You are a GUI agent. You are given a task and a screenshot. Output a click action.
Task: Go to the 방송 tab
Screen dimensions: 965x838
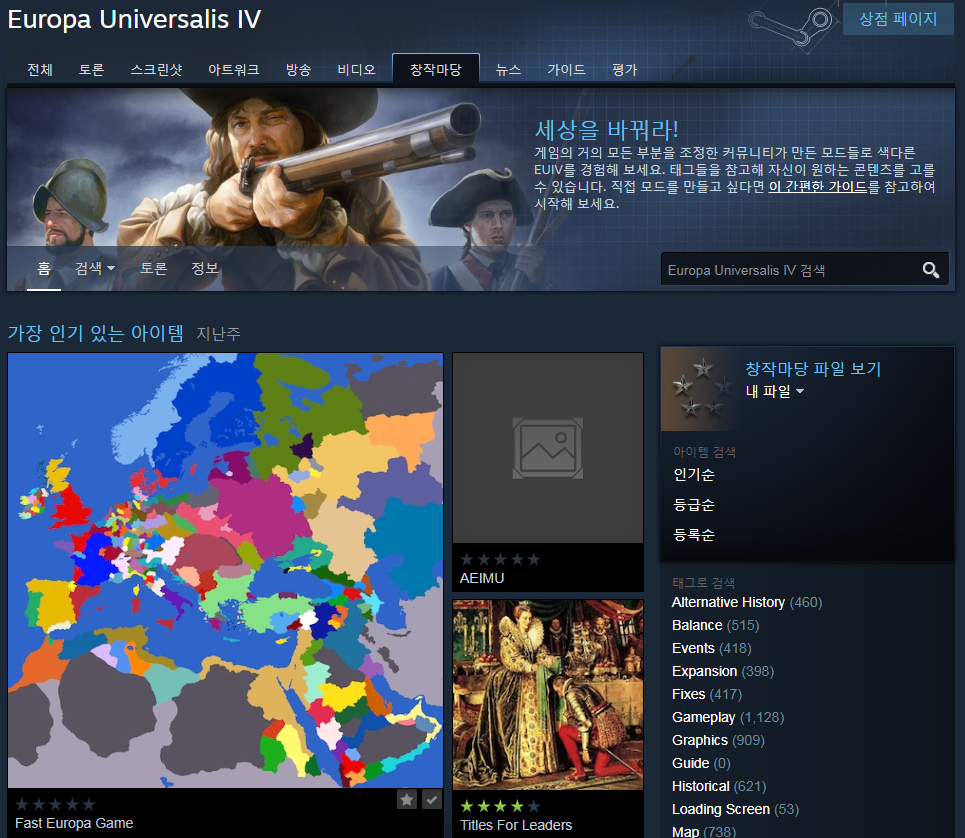click(x=298, y=70)
